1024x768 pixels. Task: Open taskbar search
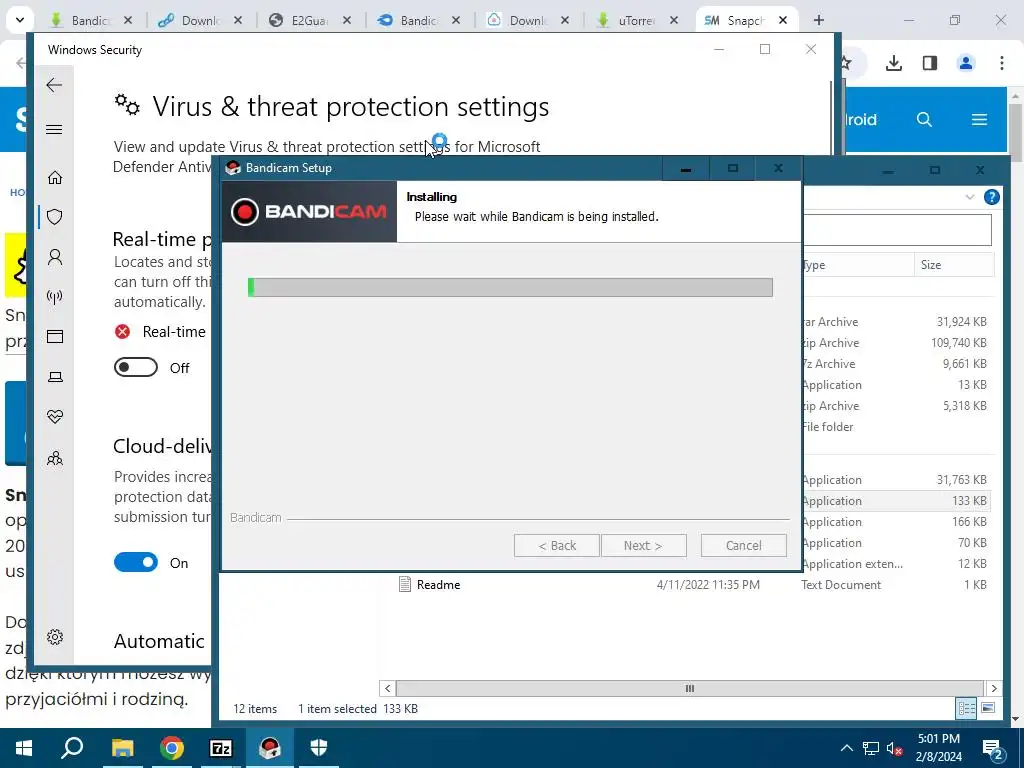point(72,748)
